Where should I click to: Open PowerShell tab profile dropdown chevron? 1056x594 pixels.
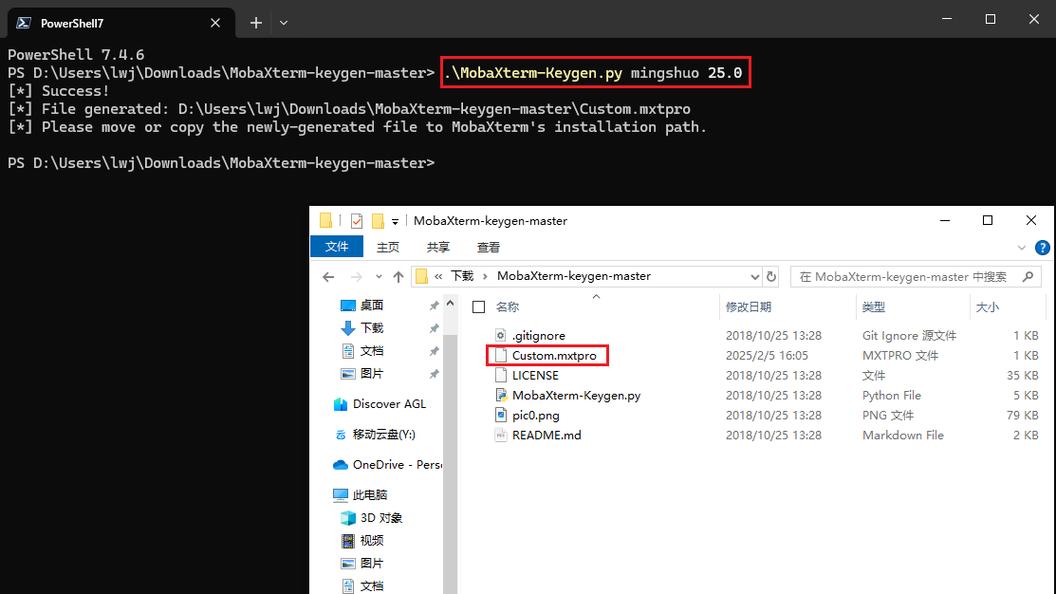pos(284,23)
